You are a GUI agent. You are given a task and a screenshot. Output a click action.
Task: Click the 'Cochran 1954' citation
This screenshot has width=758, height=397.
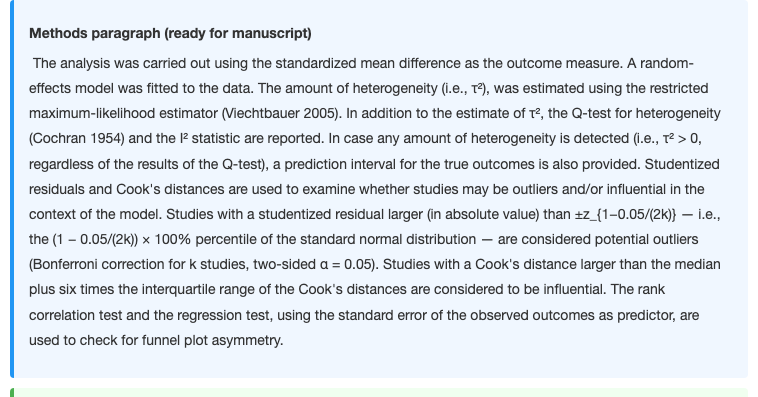(x=78, y=138)
